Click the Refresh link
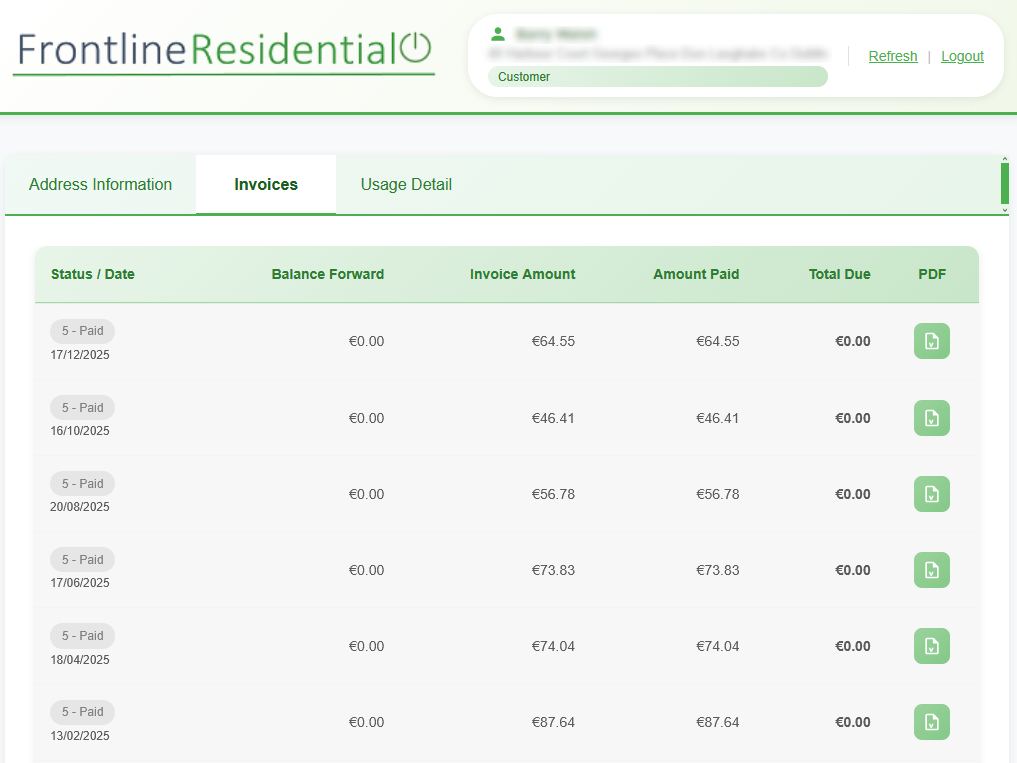This screenshot has height=763, width=1017. coord(892,56)
